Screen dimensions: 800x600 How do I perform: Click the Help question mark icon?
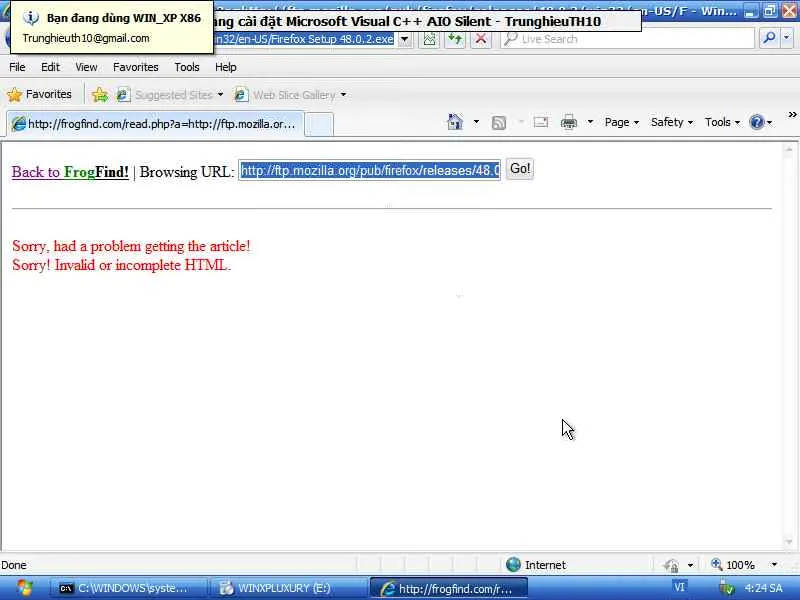[757, 122]
